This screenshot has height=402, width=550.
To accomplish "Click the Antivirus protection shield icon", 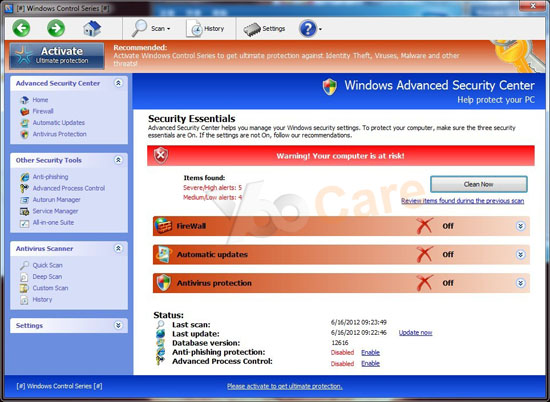I will pyautogui.click(x=163, y=283).
